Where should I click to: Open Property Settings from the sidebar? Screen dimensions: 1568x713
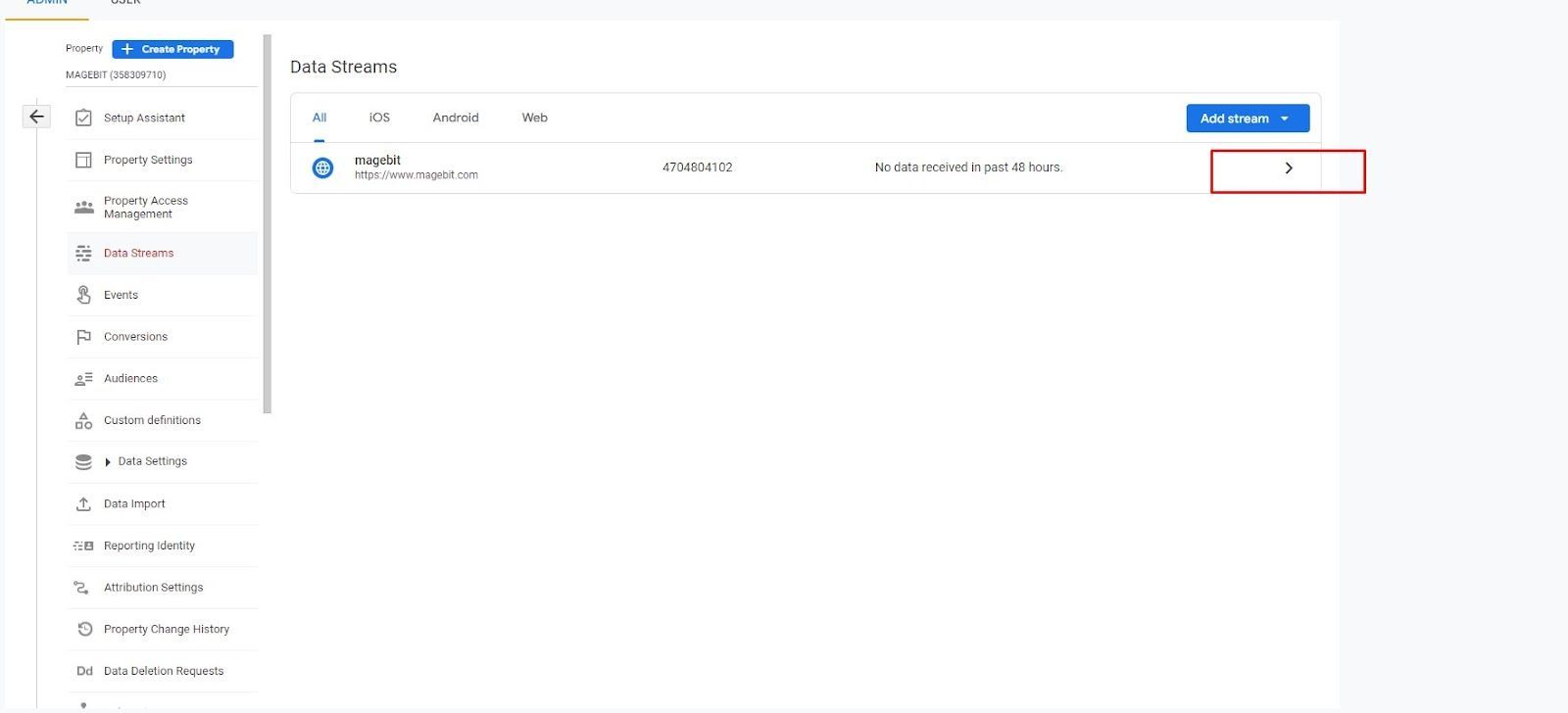(x=148, y=160)
